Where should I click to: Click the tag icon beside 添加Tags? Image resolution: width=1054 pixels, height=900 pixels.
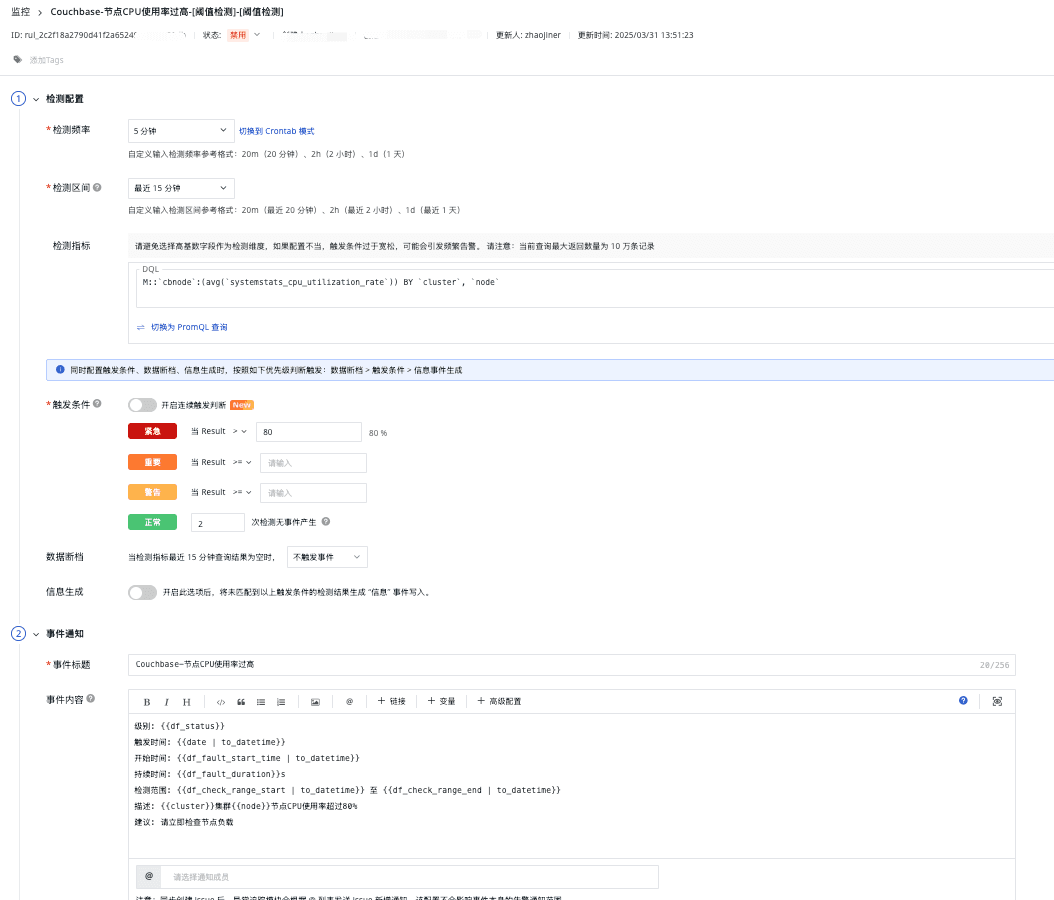[17, 59]
